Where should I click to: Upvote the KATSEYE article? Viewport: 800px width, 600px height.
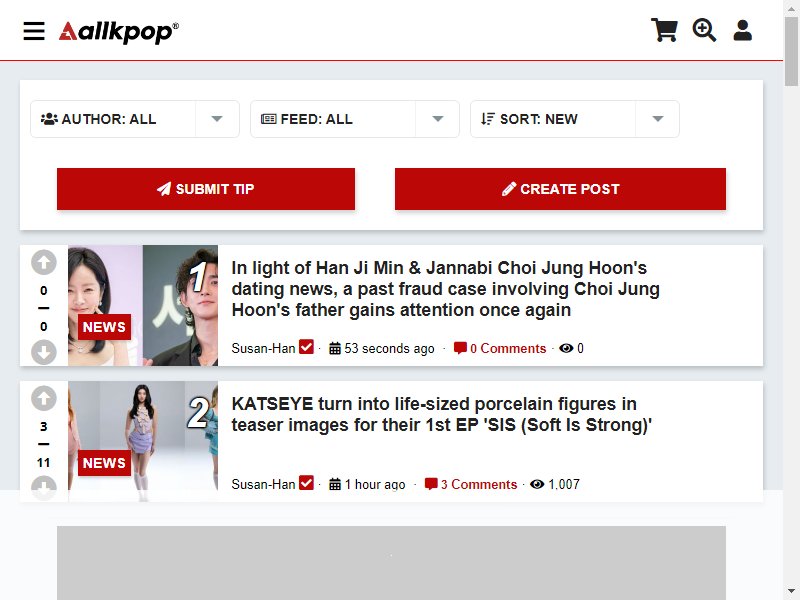pos(44,398)
